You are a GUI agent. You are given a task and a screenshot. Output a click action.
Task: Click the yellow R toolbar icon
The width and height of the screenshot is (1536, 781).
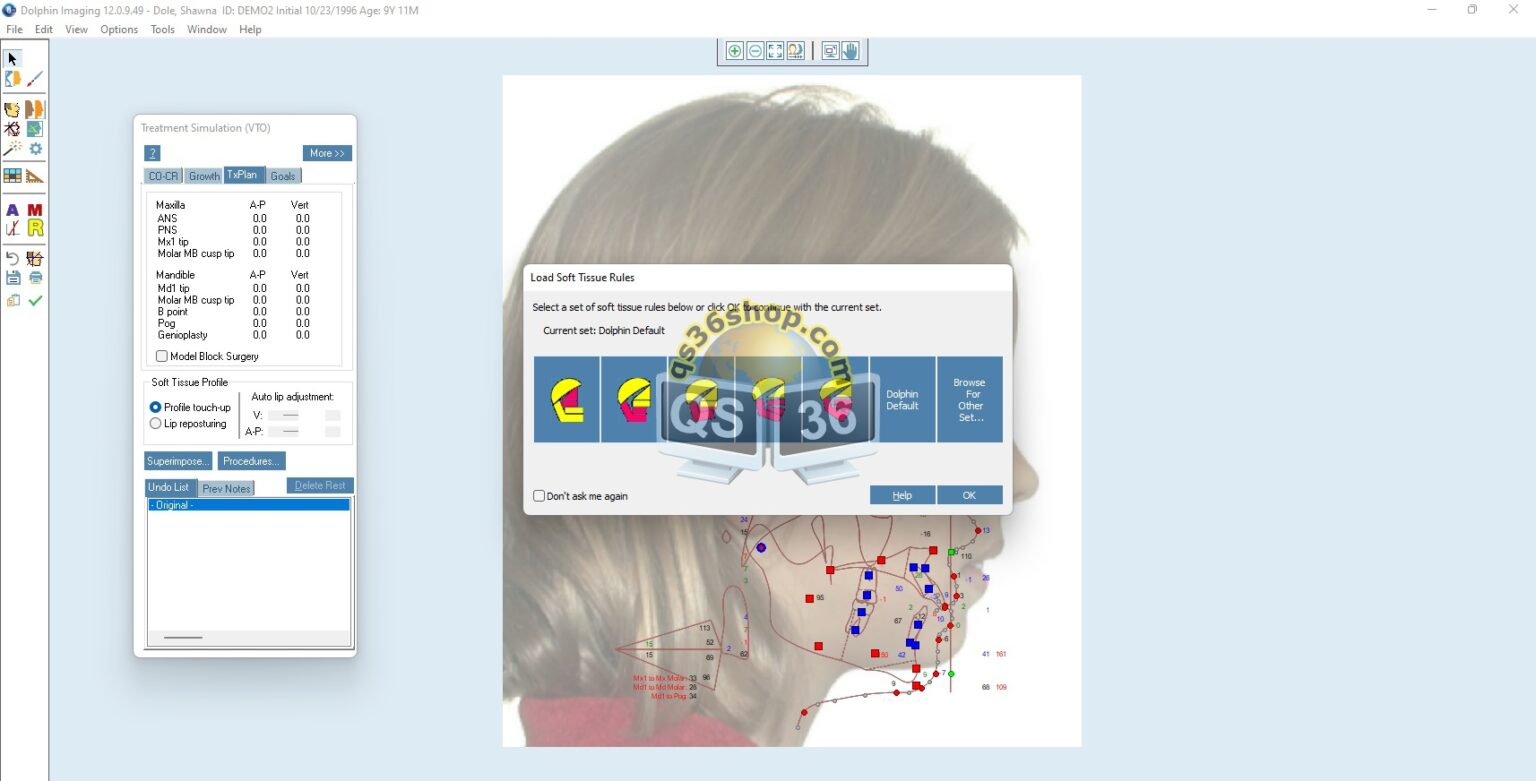35,229
